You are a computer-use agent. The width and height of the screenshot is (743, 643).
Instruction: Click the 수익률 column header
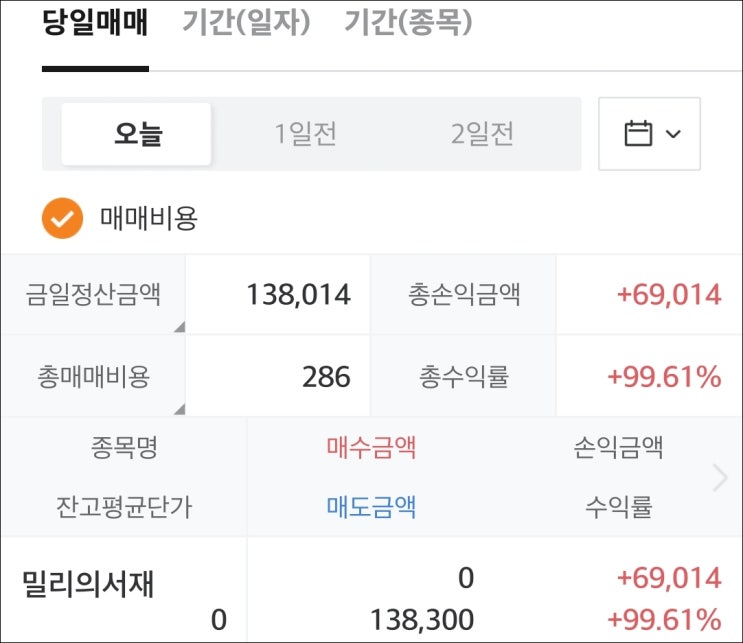coord(619,507)
